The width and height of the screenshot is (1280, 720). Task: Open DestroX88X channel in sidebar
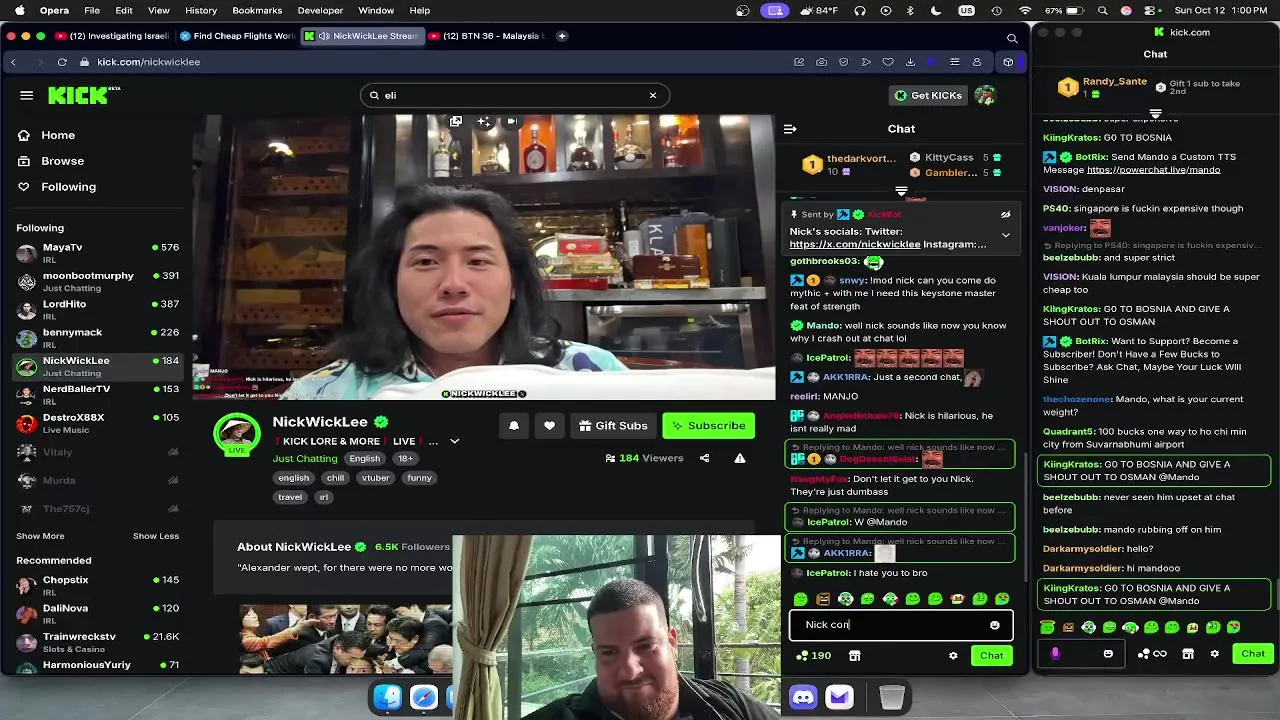97,423
